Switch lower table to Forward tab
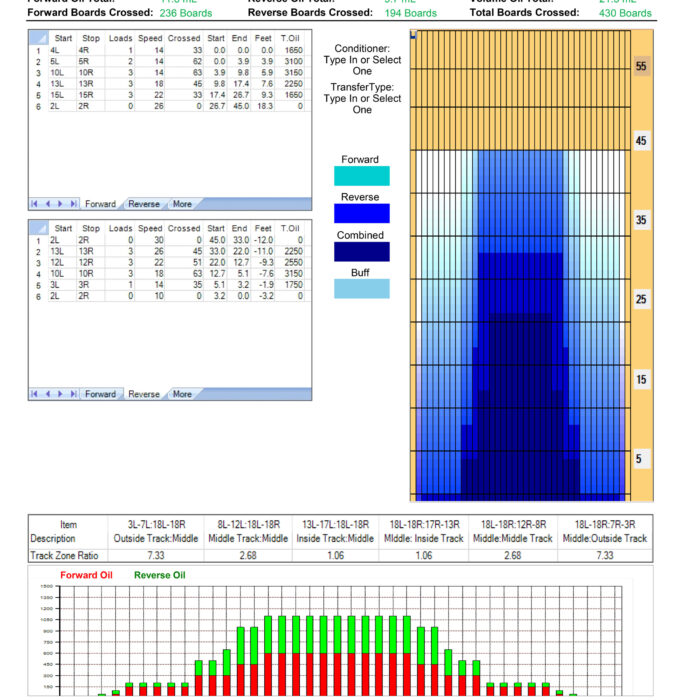This screenshot has width=700, height=700. [x=100, y=394]
